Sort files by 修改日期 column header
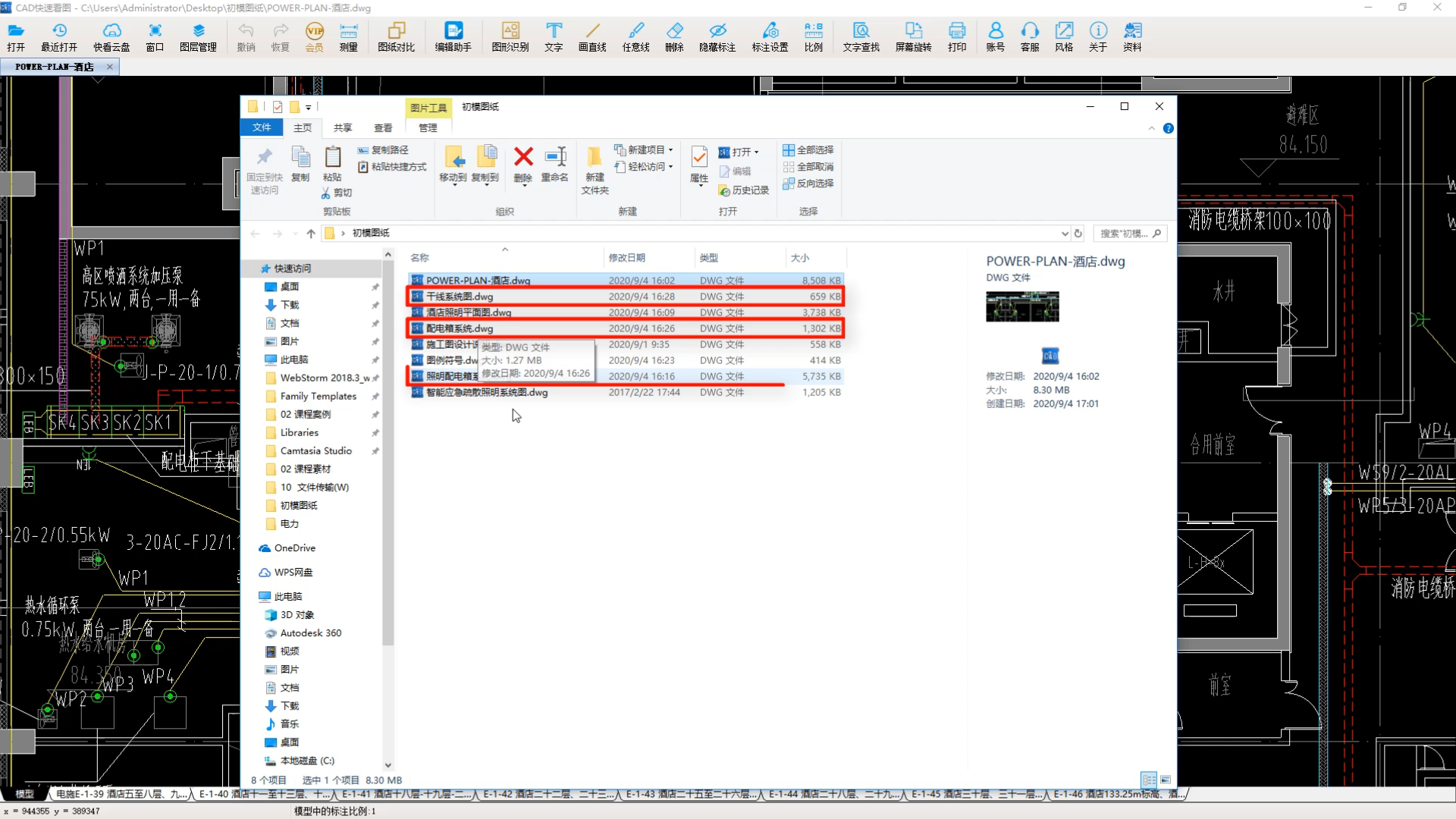The image size is (1456, 819). click(x=626, y=258)
